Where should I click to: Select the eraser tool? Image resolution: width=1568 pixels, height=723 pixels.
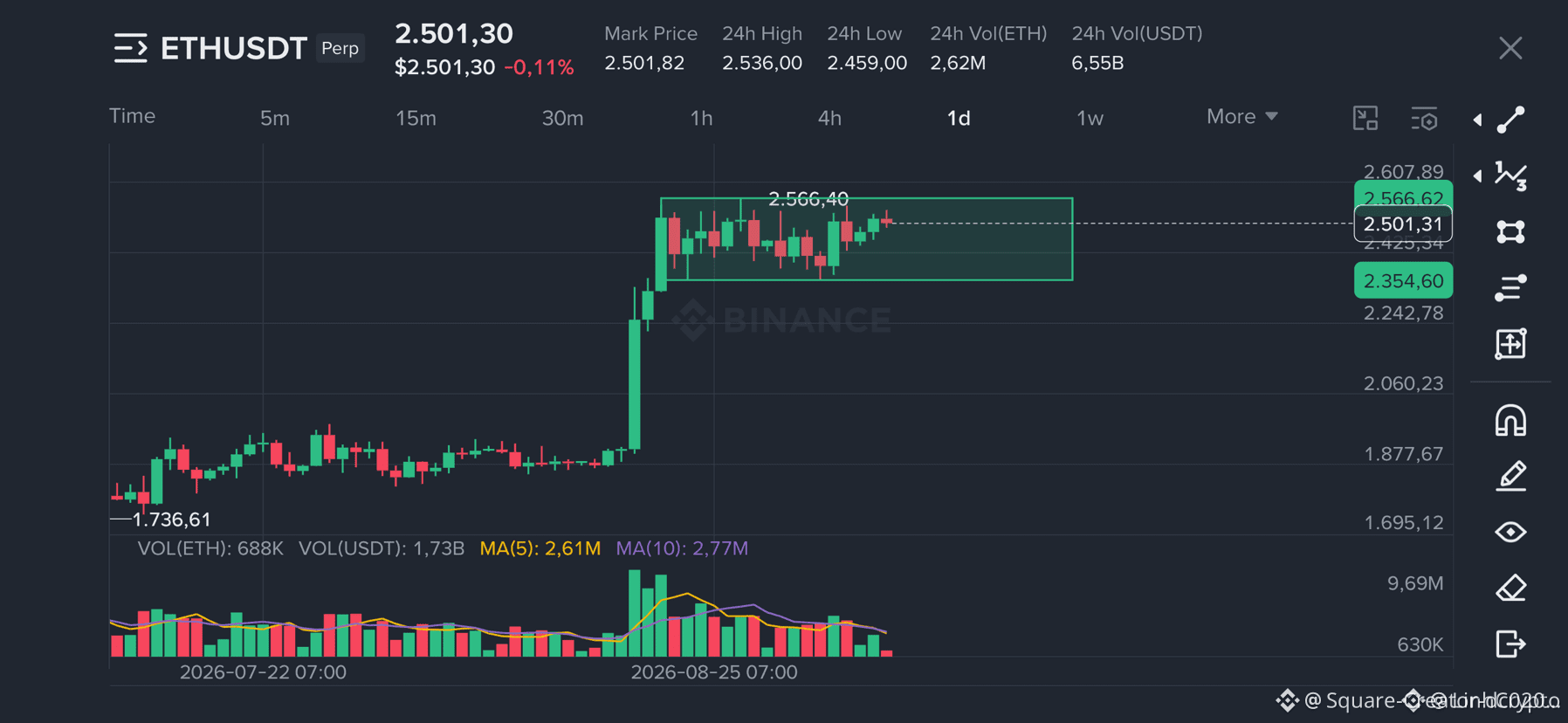point(1511,588)
